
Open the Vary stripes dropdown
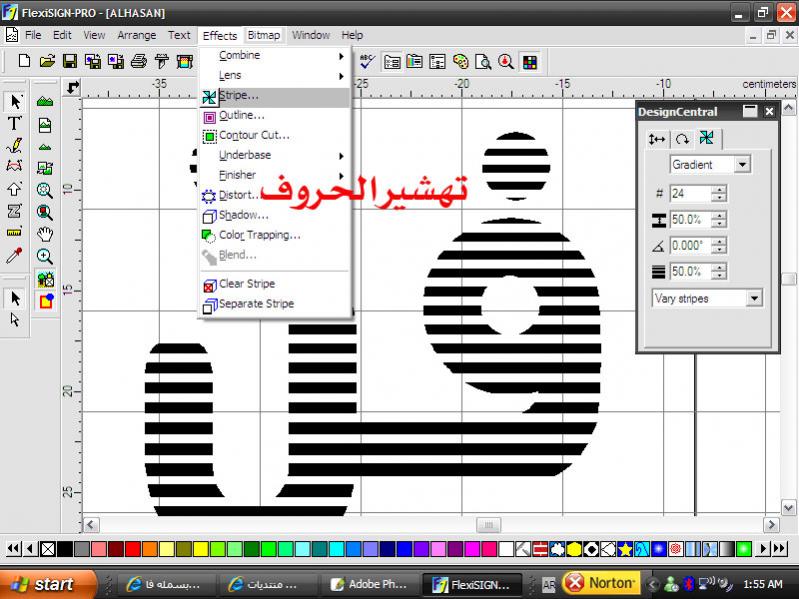[753, 298]
